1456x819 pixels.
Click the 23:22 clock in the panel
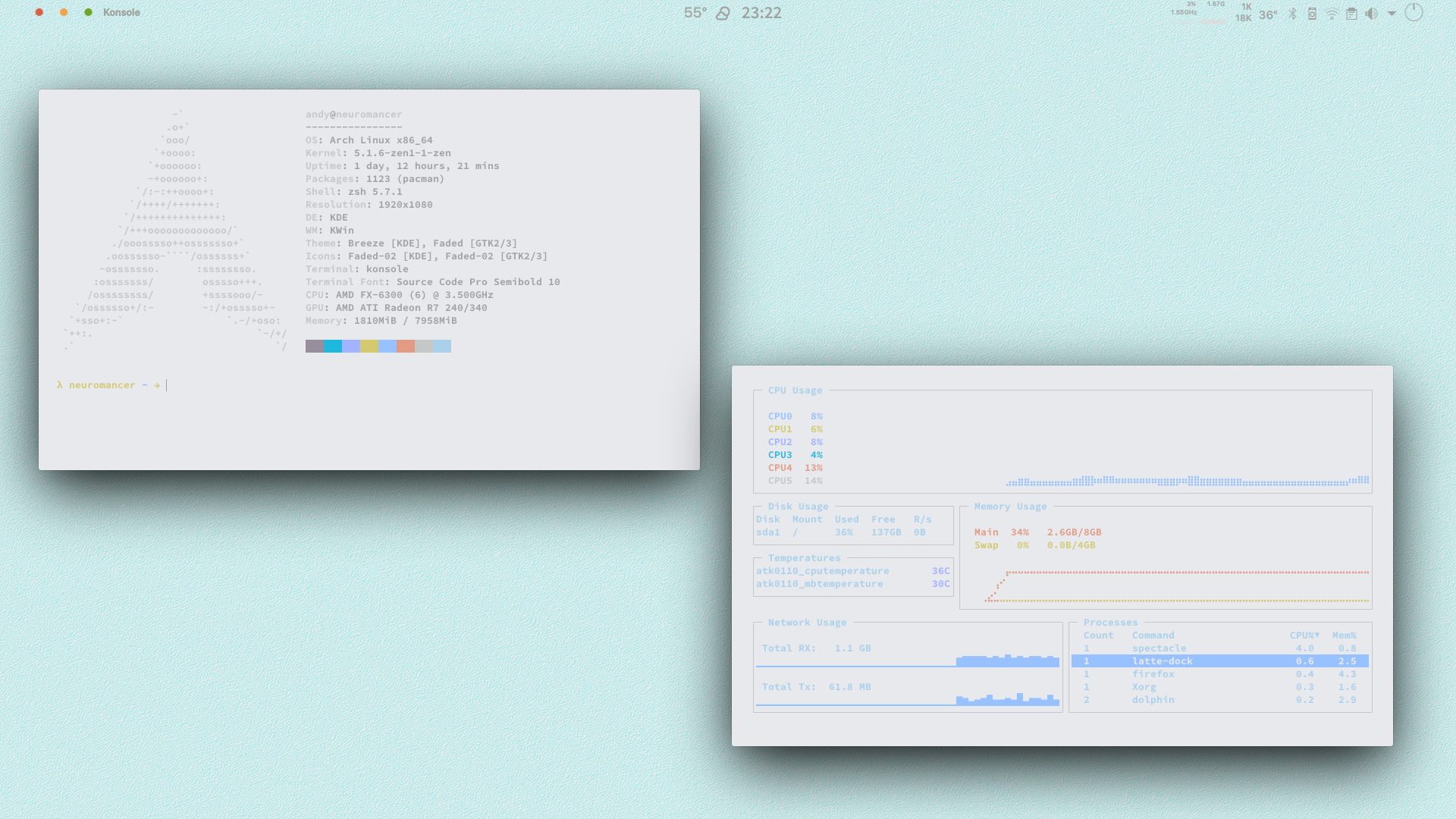[x=761, y=13]
